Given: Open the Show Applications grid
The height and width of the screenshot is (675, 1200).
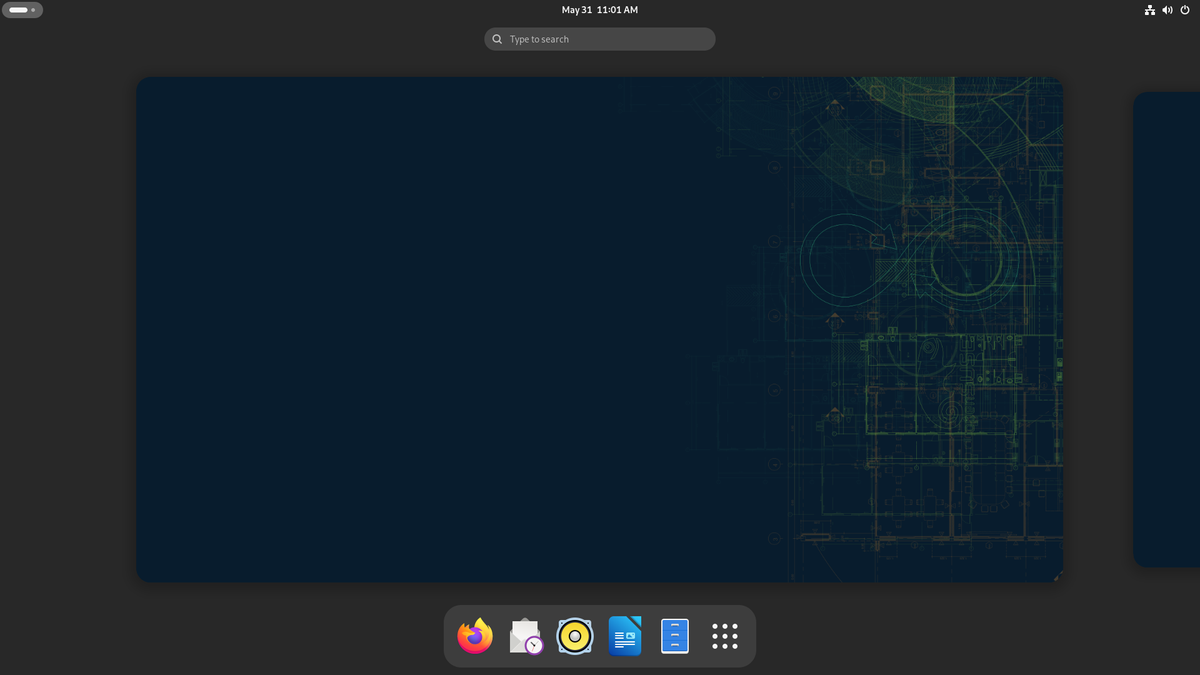Looking at the screenshot, I should pos(724,635).
